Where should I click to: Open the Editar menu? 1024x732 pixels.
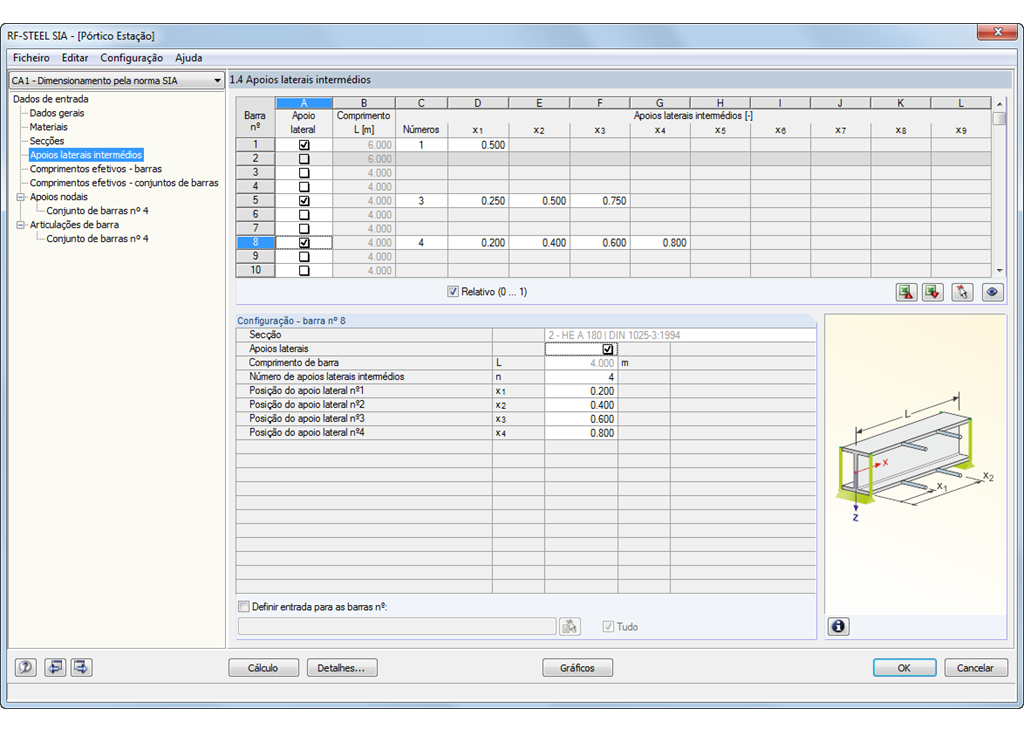pos(75,57)
